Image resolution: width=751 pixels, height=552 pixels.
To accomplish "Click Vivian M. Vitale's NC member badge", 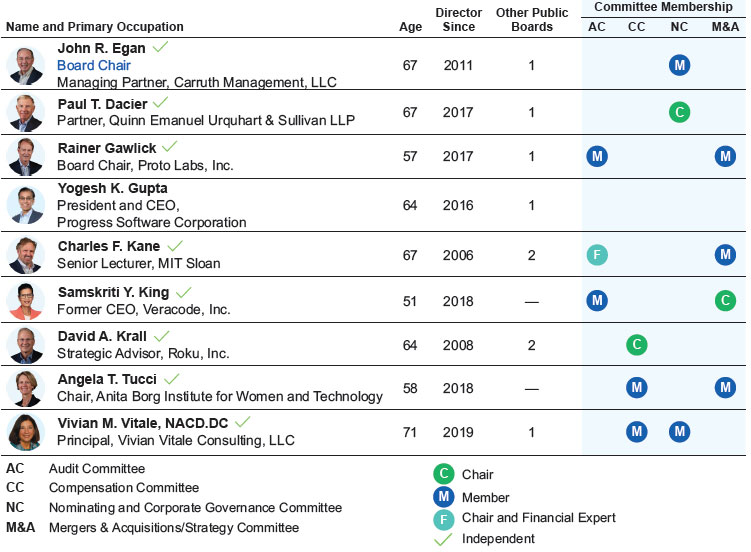I will click(x=679, y=432).
